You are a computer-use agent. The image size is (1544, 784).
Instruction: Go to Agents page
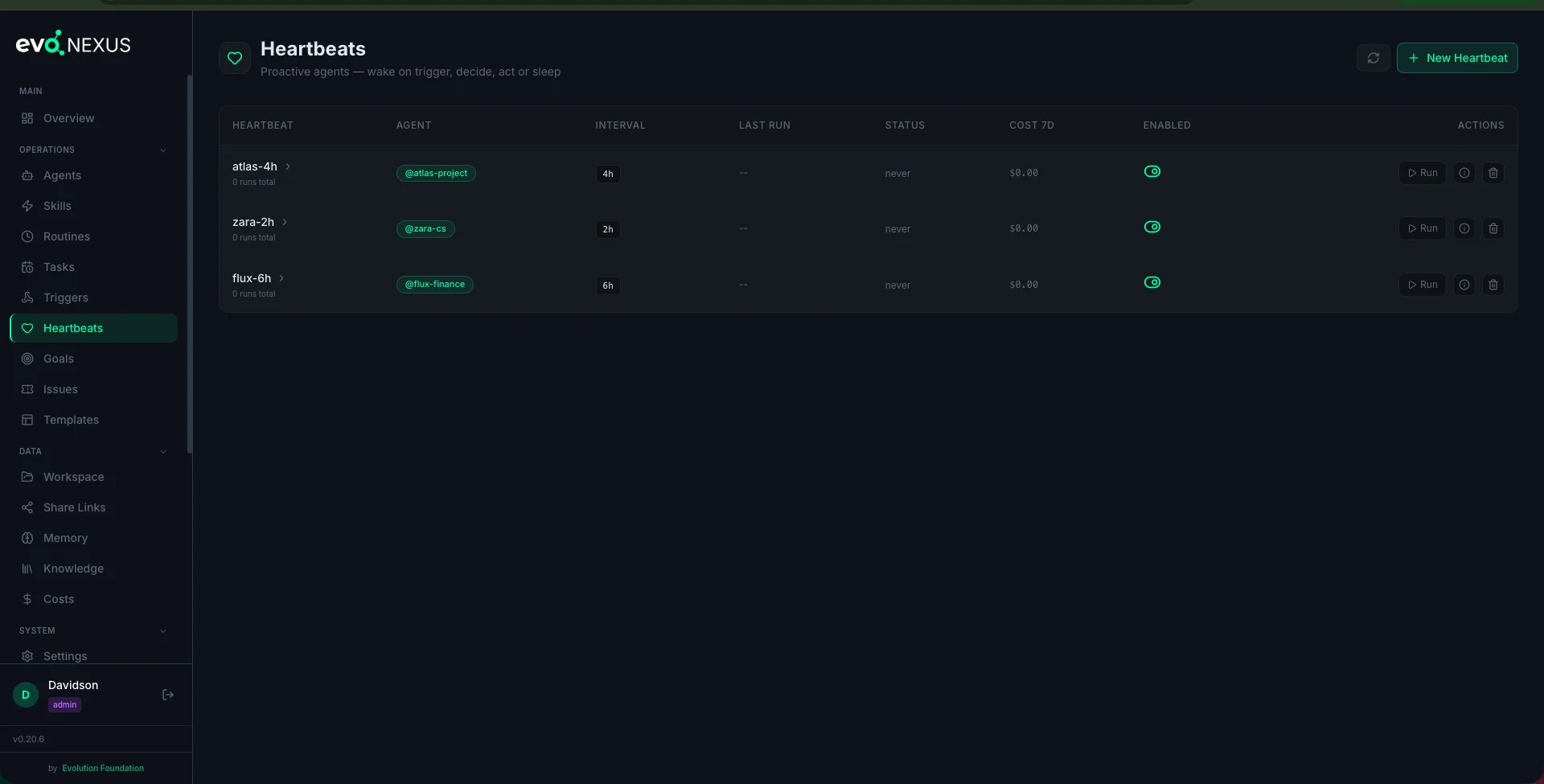click(x=93, y=175)
